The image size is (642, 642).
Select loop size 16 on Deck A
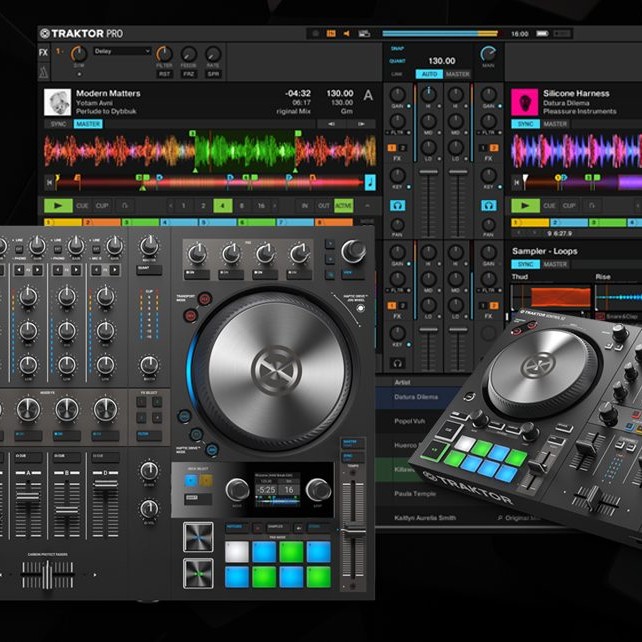pyautogui.click(x=261, y=206)
